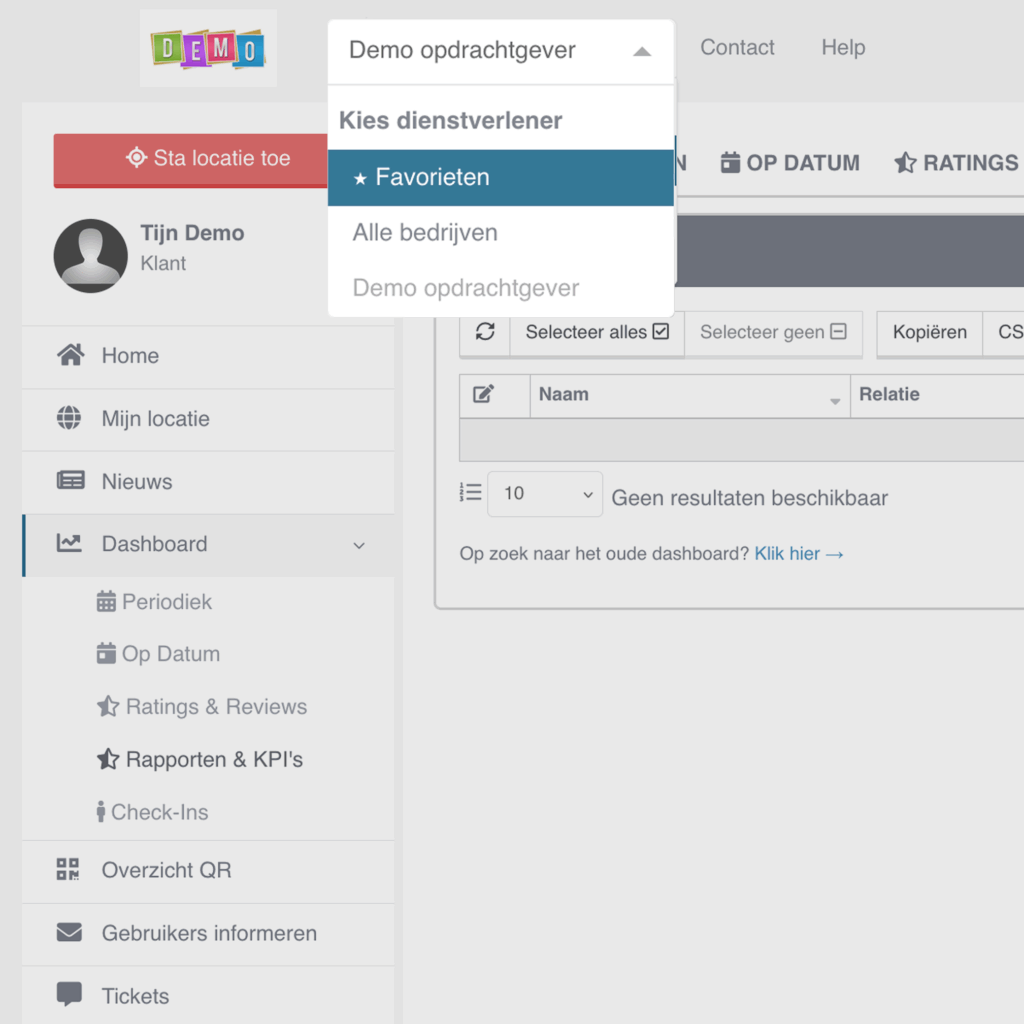Follow the Klik hier link
Screen dimensions: 1024x1024
coord(799,554)
